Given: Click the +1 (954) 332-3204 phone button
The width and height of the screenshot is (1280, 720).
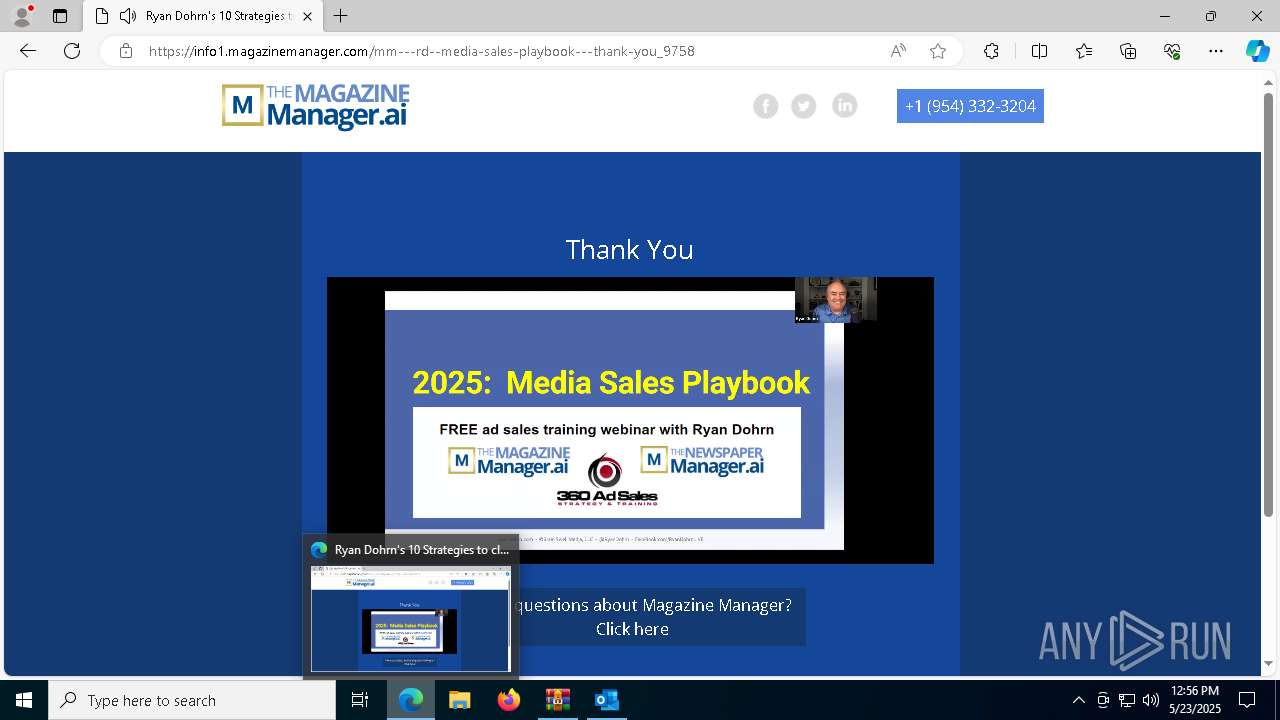Looking at the screenshot, I should [970, 106].
